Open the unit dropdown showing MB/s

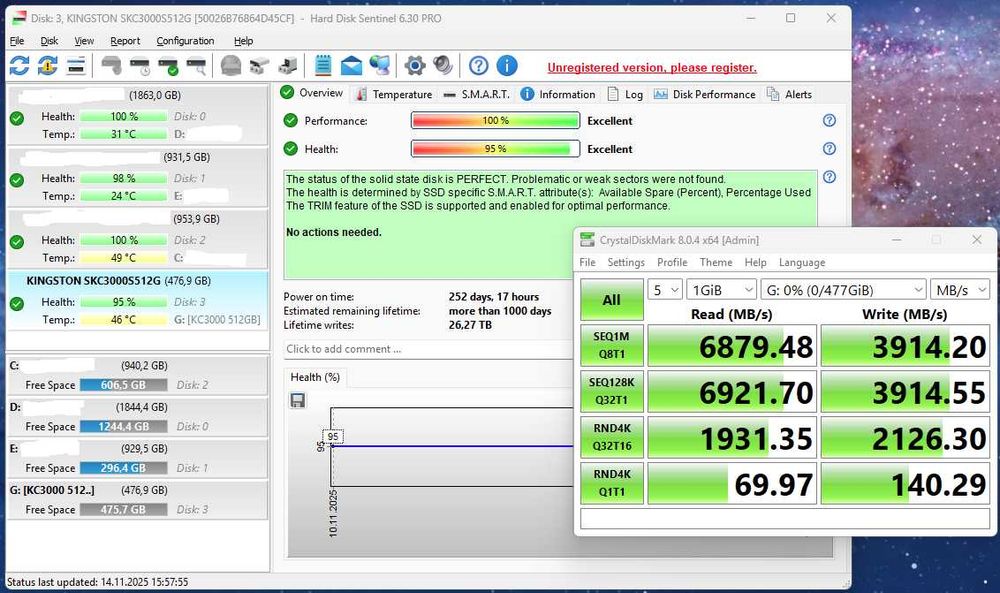click(960, 290)
